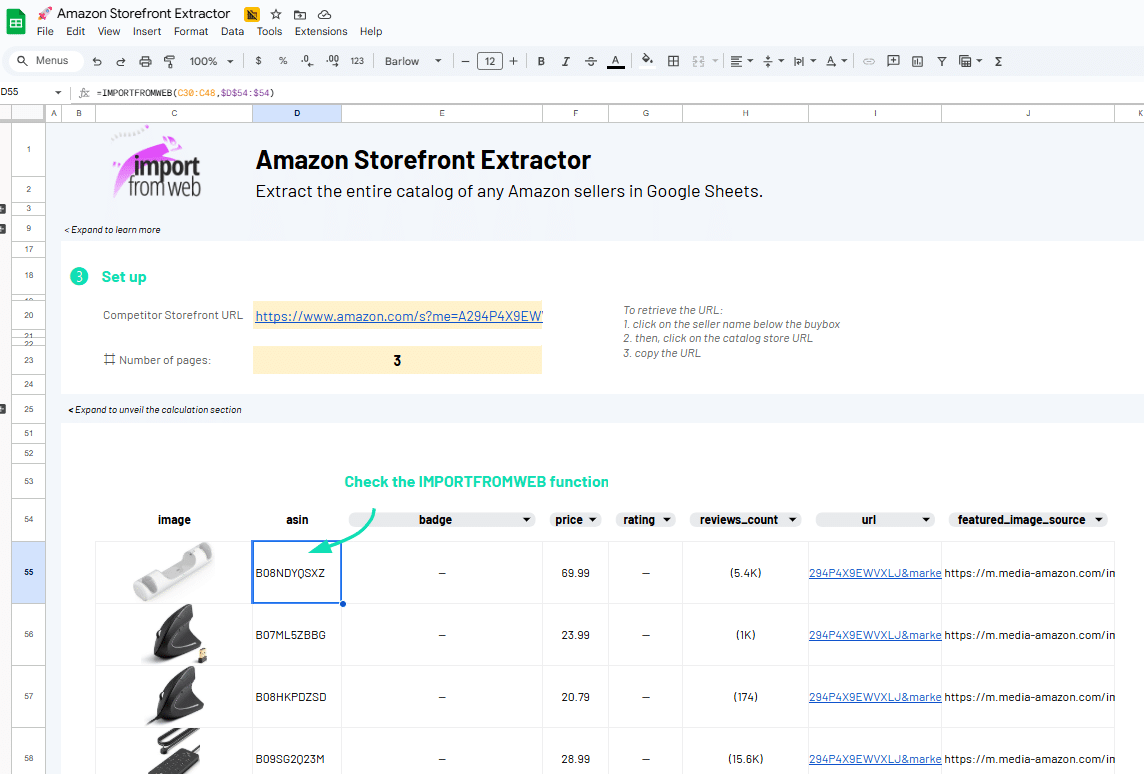Expand the collapsed row group at row 25
The width and height of the screenshot is (1144, 774).
(3, 409)
